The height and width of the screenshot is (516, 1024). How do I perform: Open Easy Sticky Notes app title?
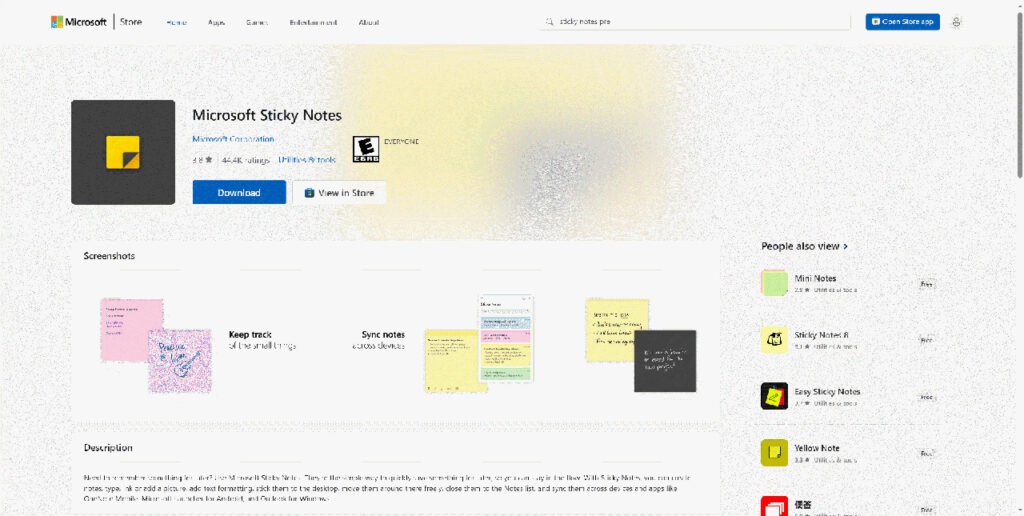pos(827,392)
